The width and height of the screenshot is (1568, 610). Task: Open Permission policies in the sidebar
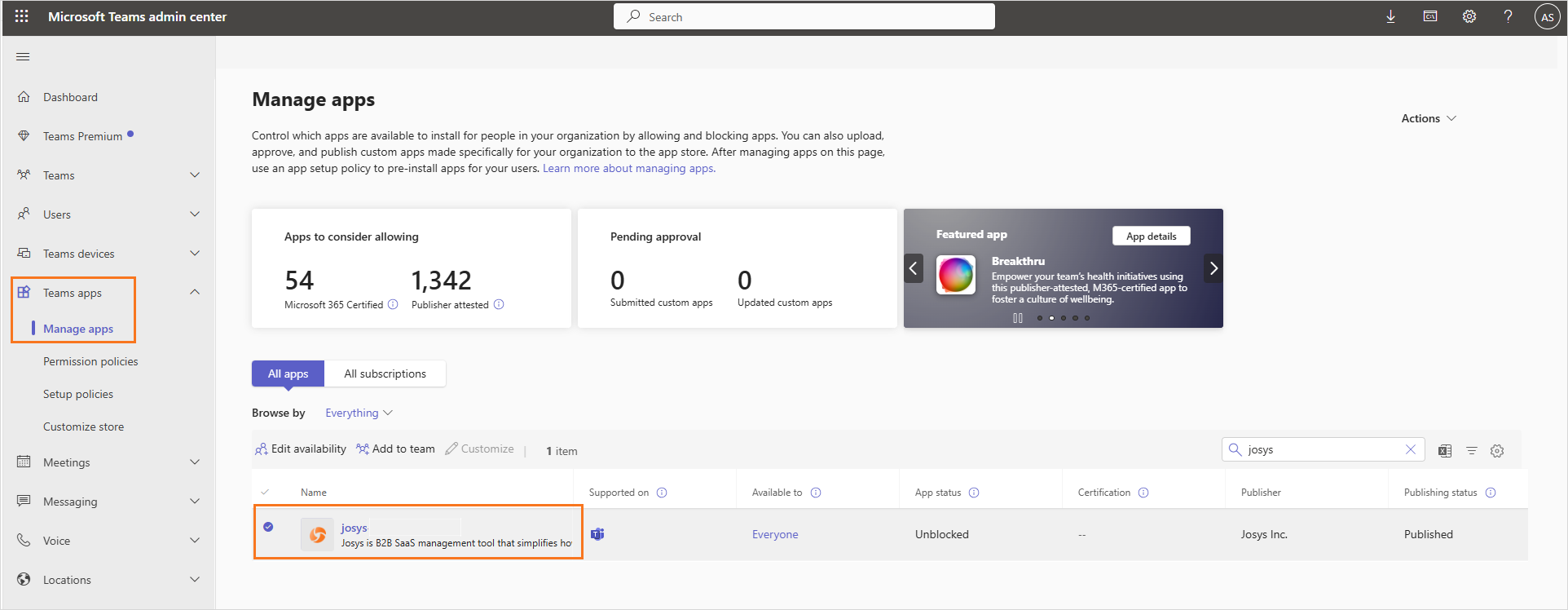(x=90, y=361)
